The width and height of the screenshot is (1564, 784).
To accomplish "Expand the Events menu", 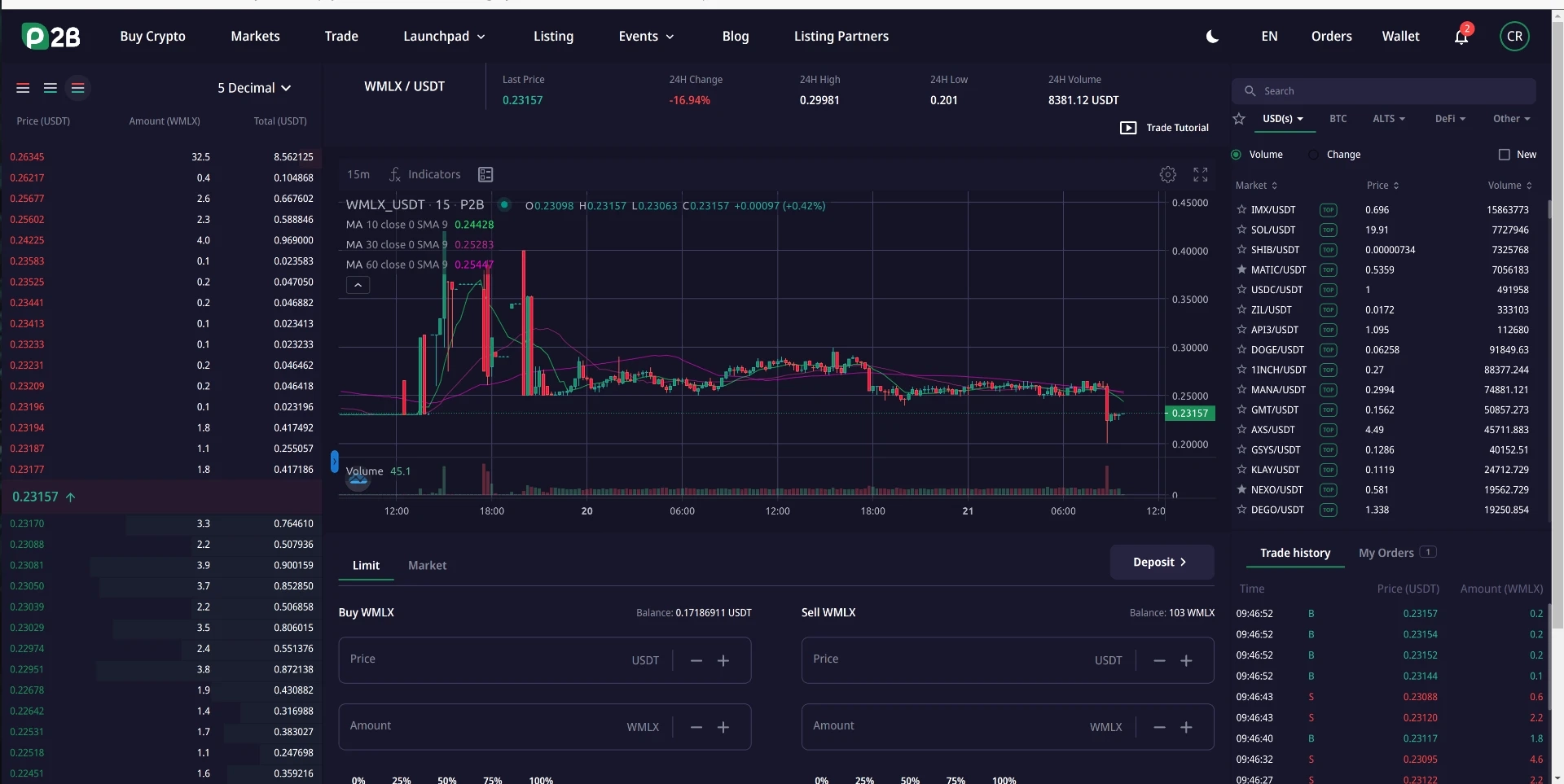I will [x=646, y=36].
